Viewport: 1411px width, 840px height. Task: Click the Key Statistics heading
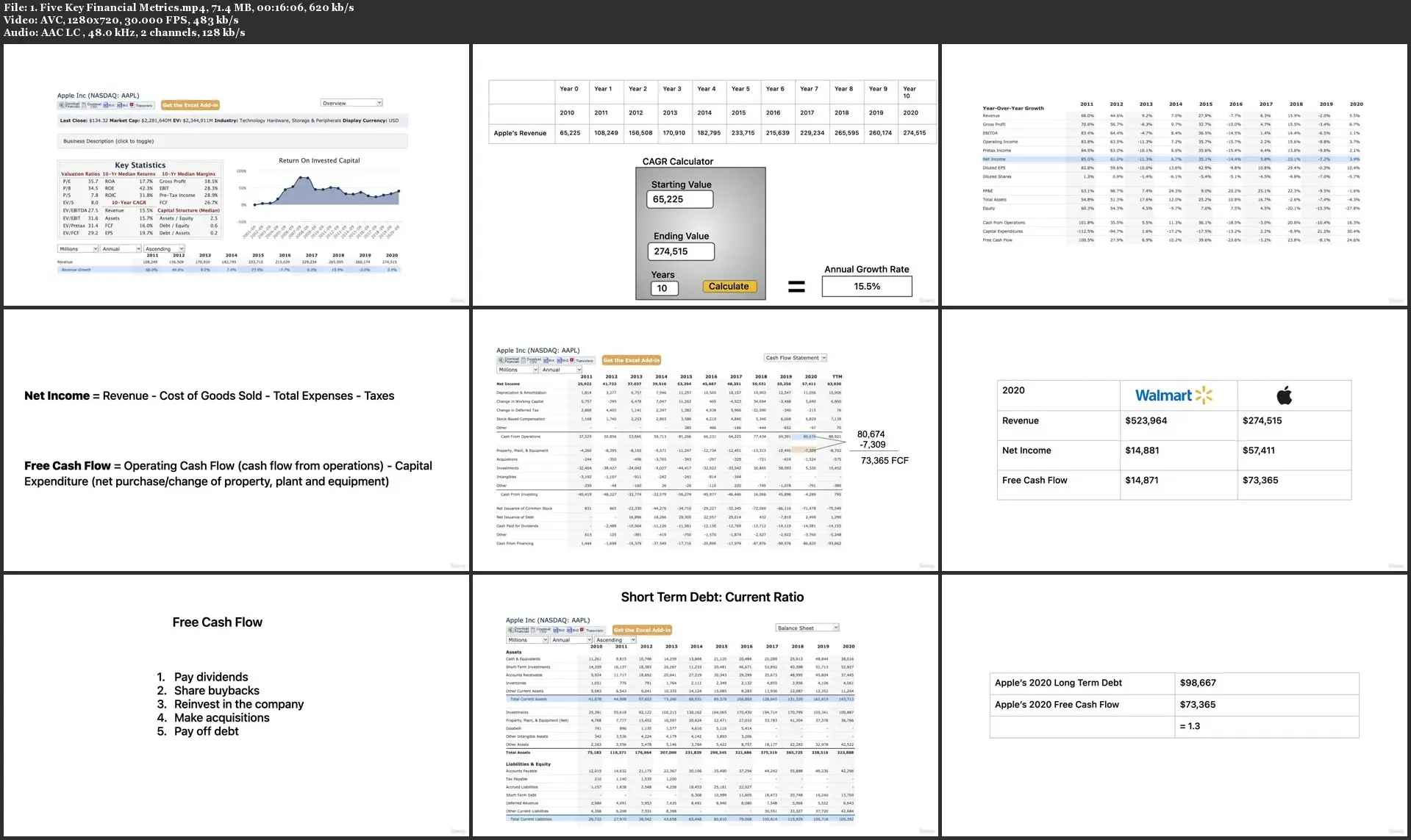coord(140,165)
